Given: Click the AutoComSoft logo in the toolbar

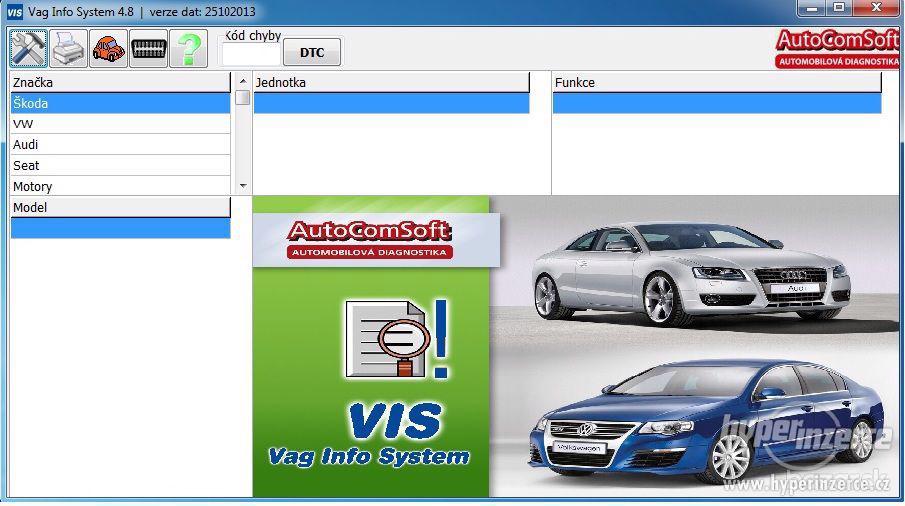Looking at the screenshot, I should pyautogui.click(x=837, y=48).
